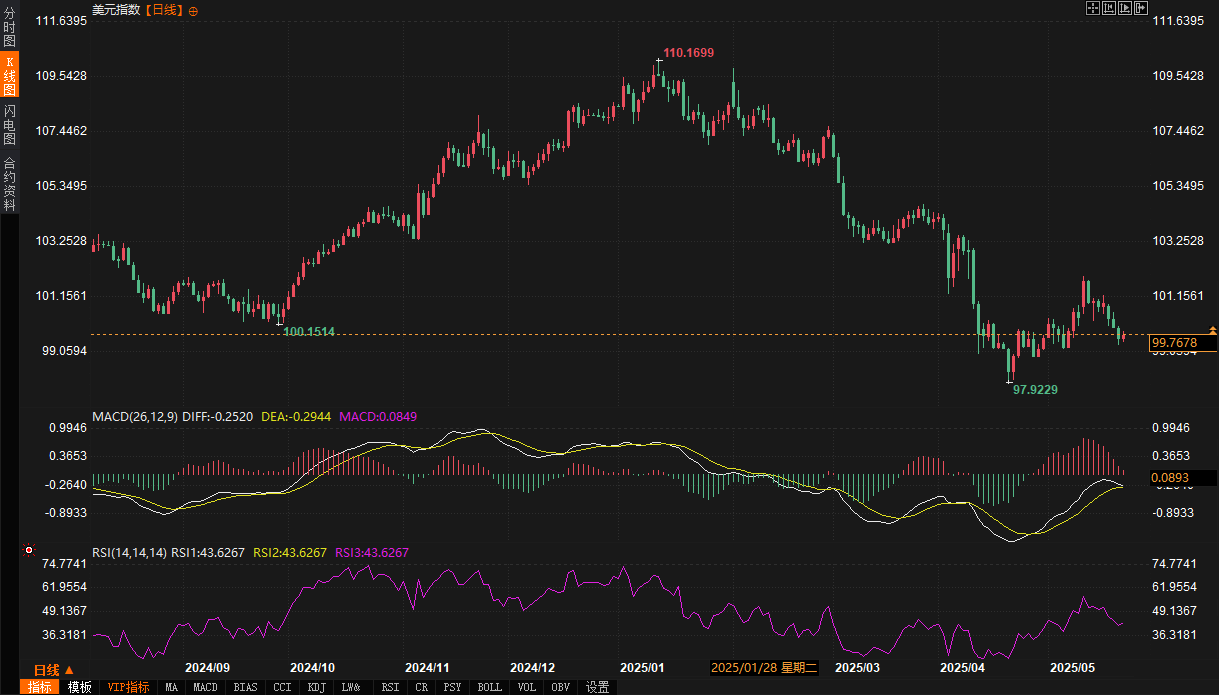Image resolution: width=1219 pixels, height=695 pixels.
Task: Click the small red icon left of RSI label
Action: pos(29,551)
